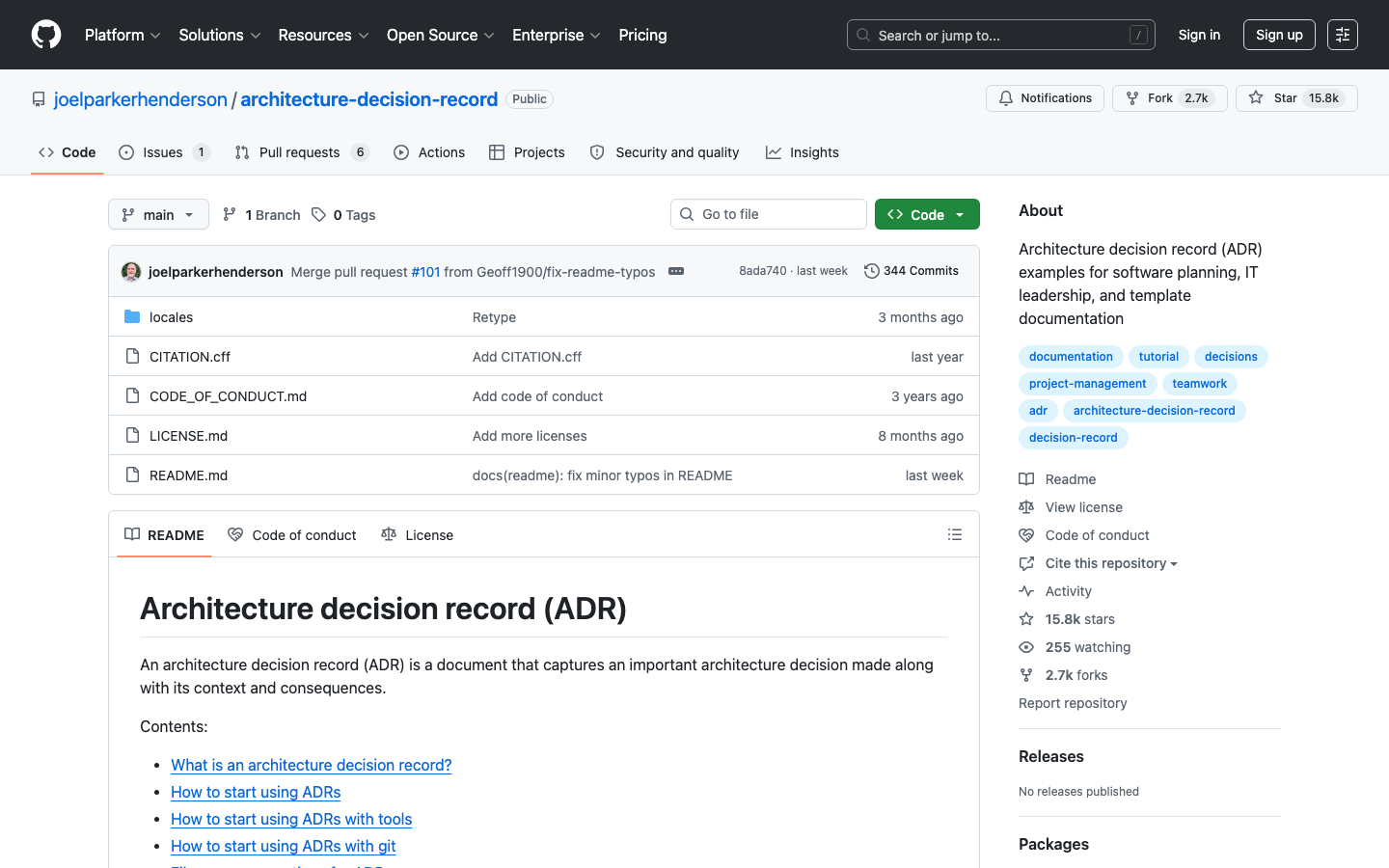Switch to the Pull requests tab

pos(302,152)
